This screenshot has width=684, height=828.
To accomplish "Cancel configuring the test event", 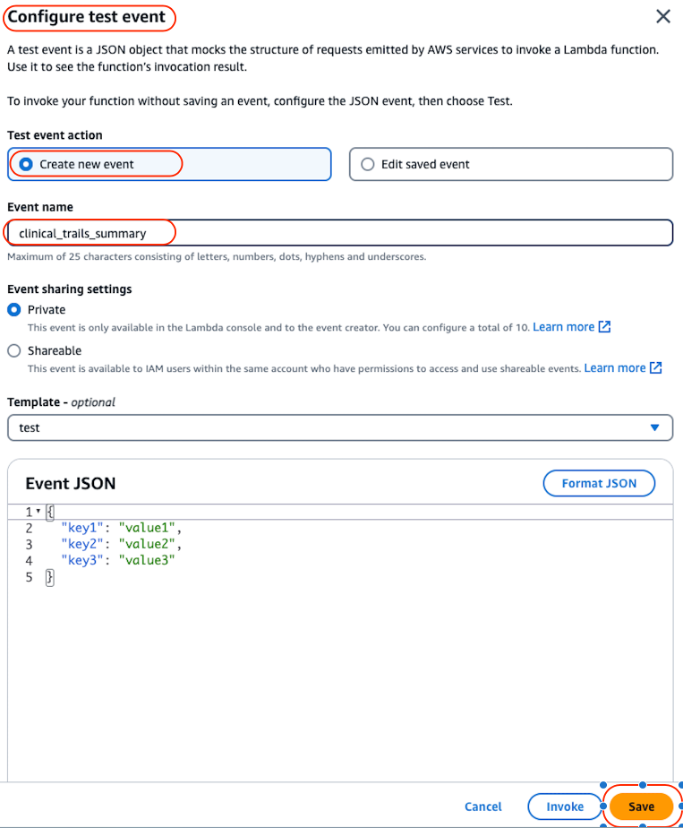I will coord(483,806).
